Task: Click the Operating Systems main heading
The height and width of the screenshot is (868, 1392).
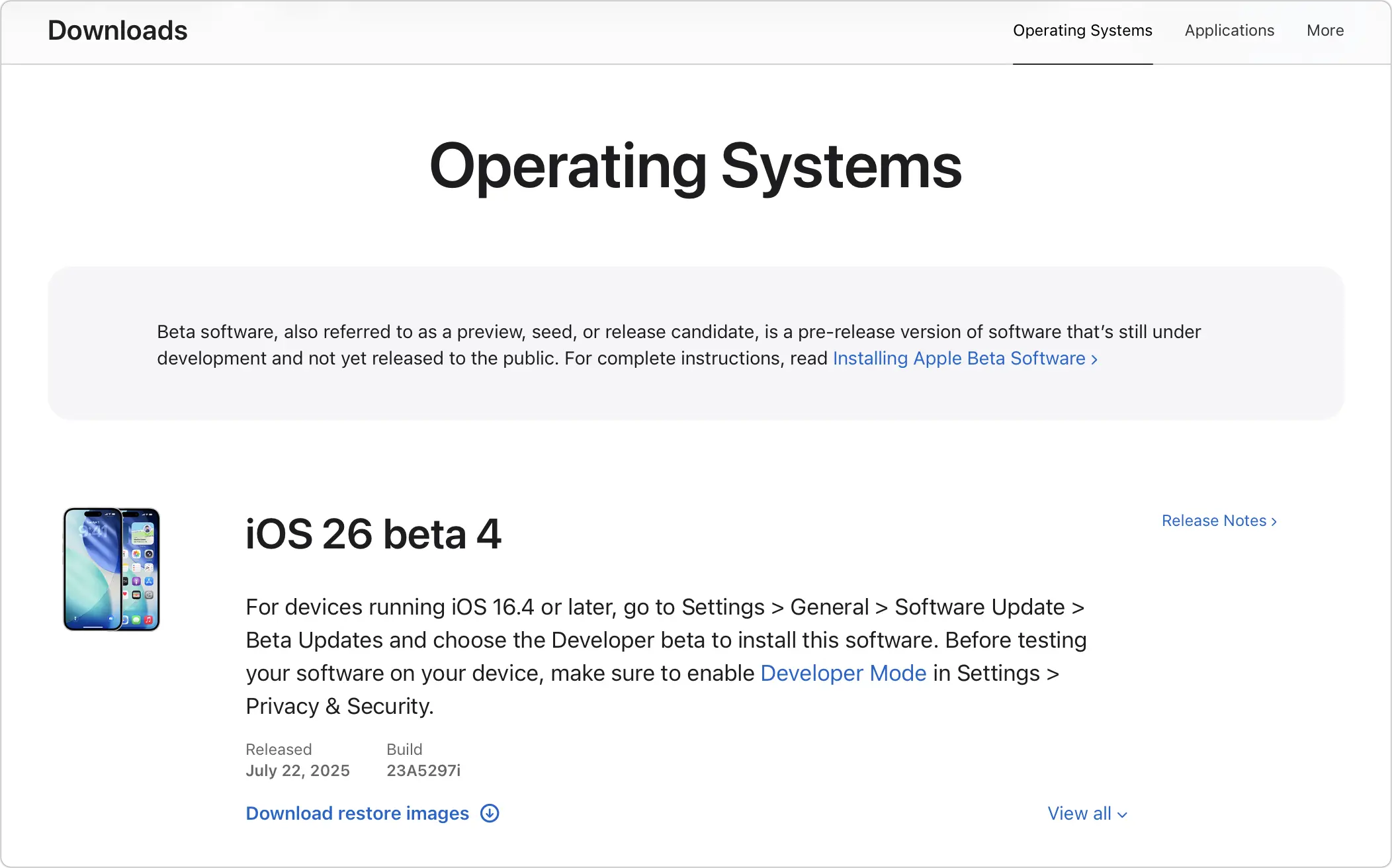Action: 695,167
